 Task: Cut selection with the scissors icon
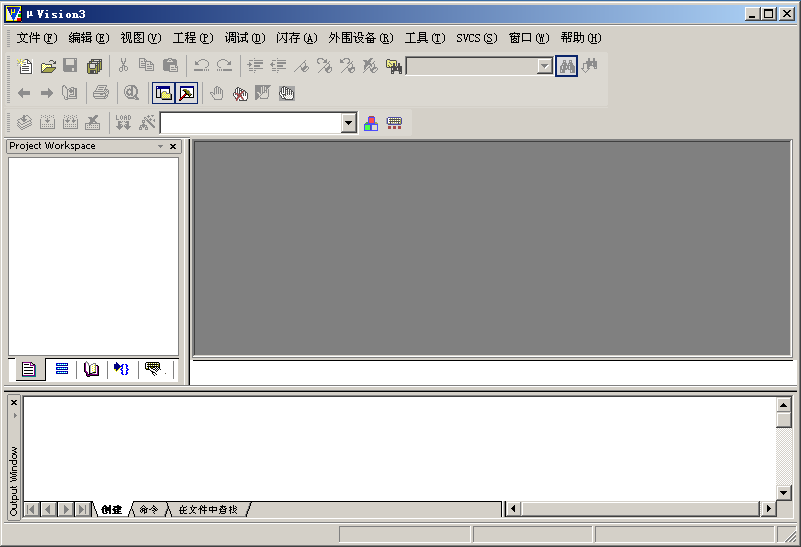(x=123, y=65)
